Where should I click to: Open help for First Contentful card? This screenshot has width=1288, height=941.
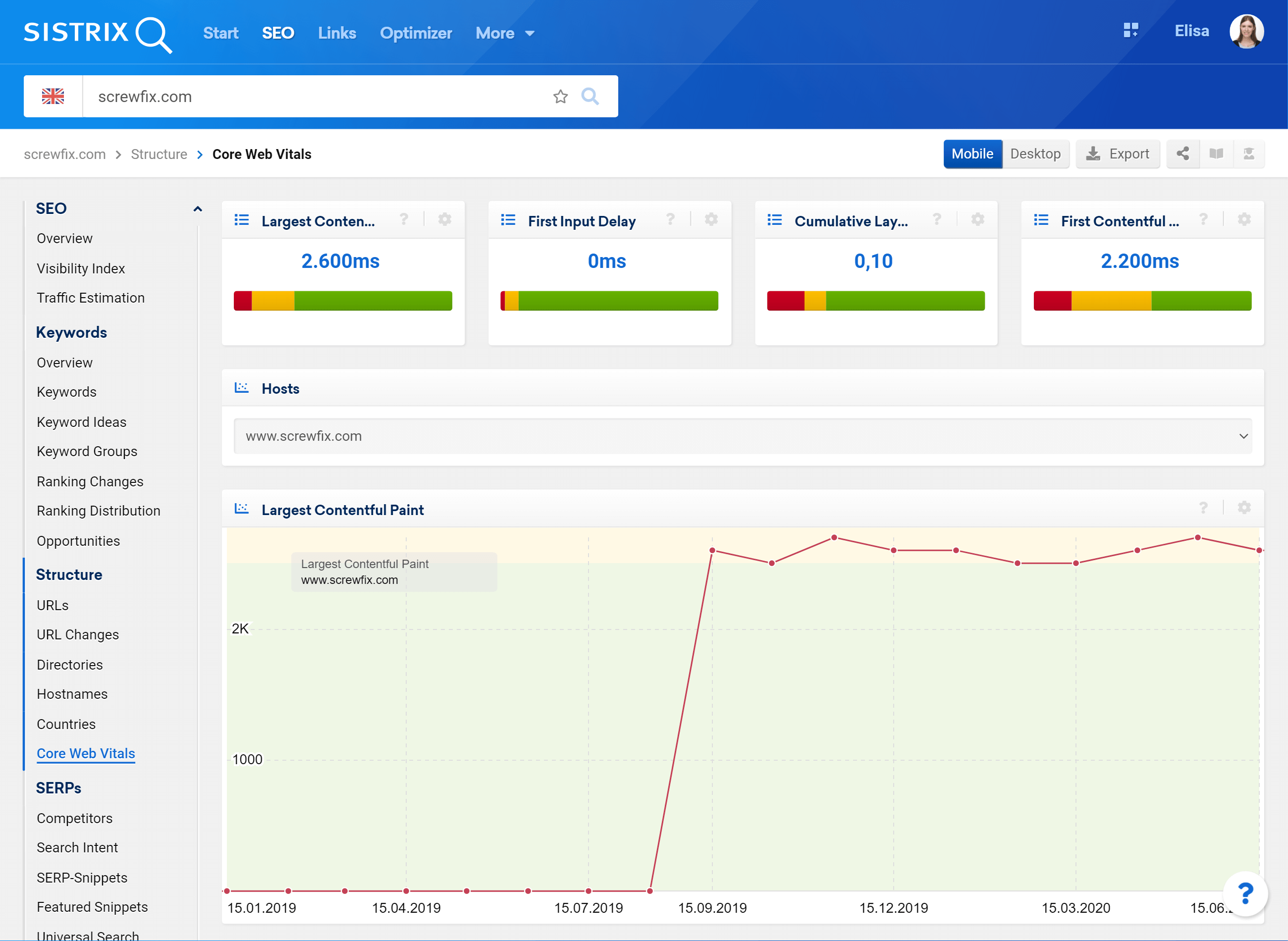click(x=1204, y=219)
